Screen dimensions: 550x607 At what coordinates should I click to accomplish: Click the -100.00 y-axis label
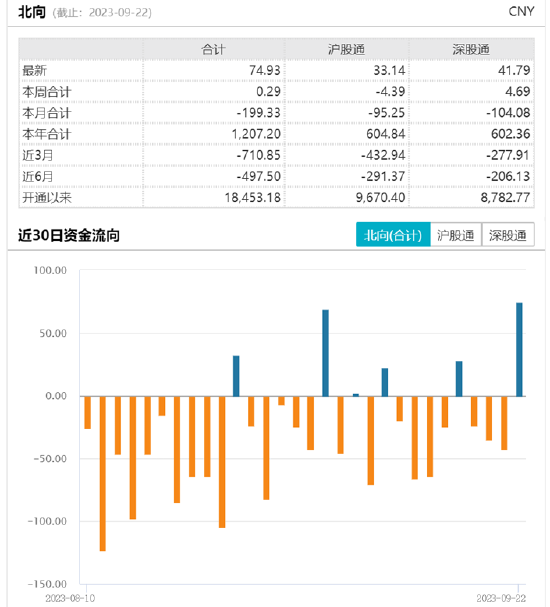click(47, 521)
